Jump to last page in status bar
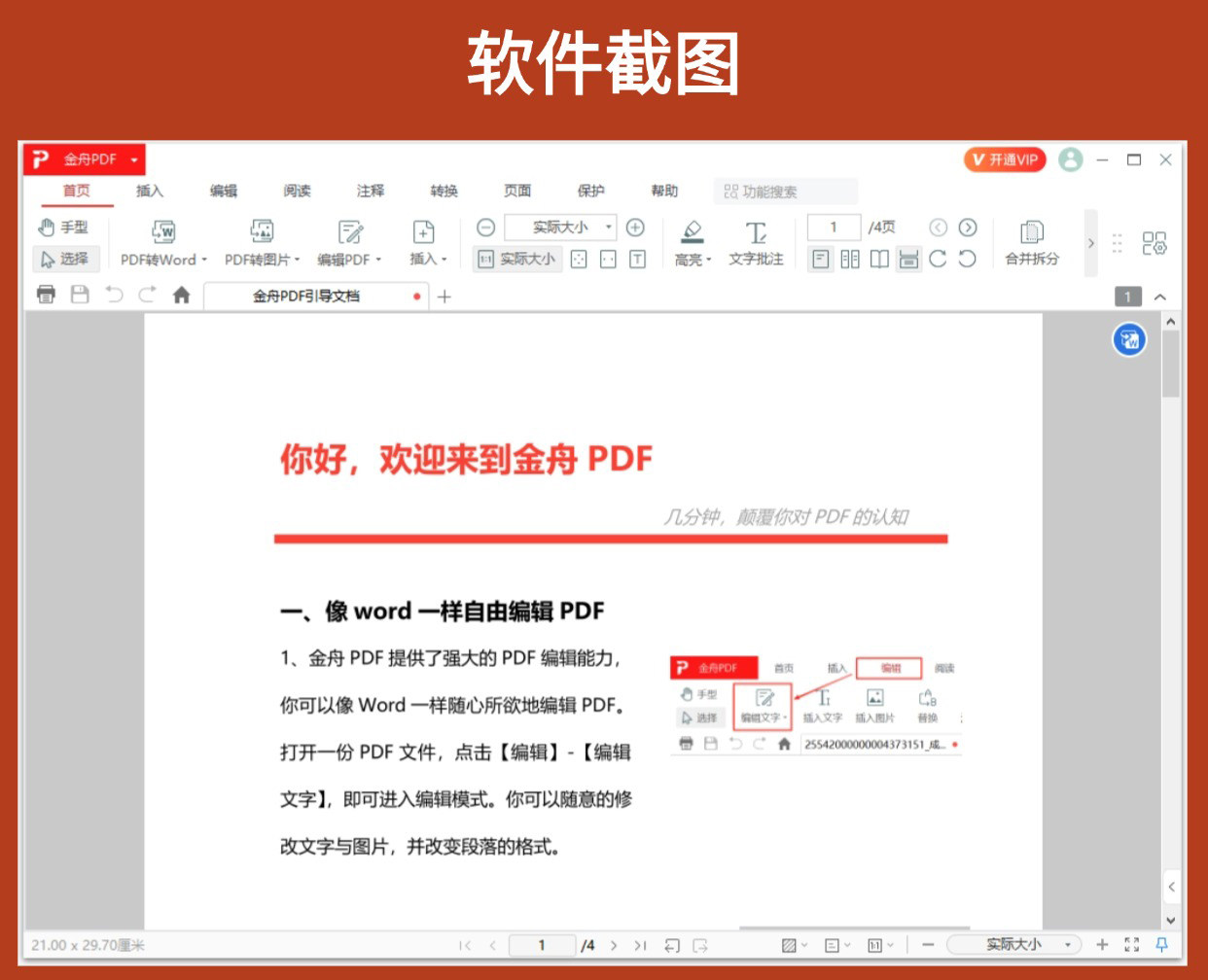Screen dimensions: 1208x980 (x=640, y=945)
